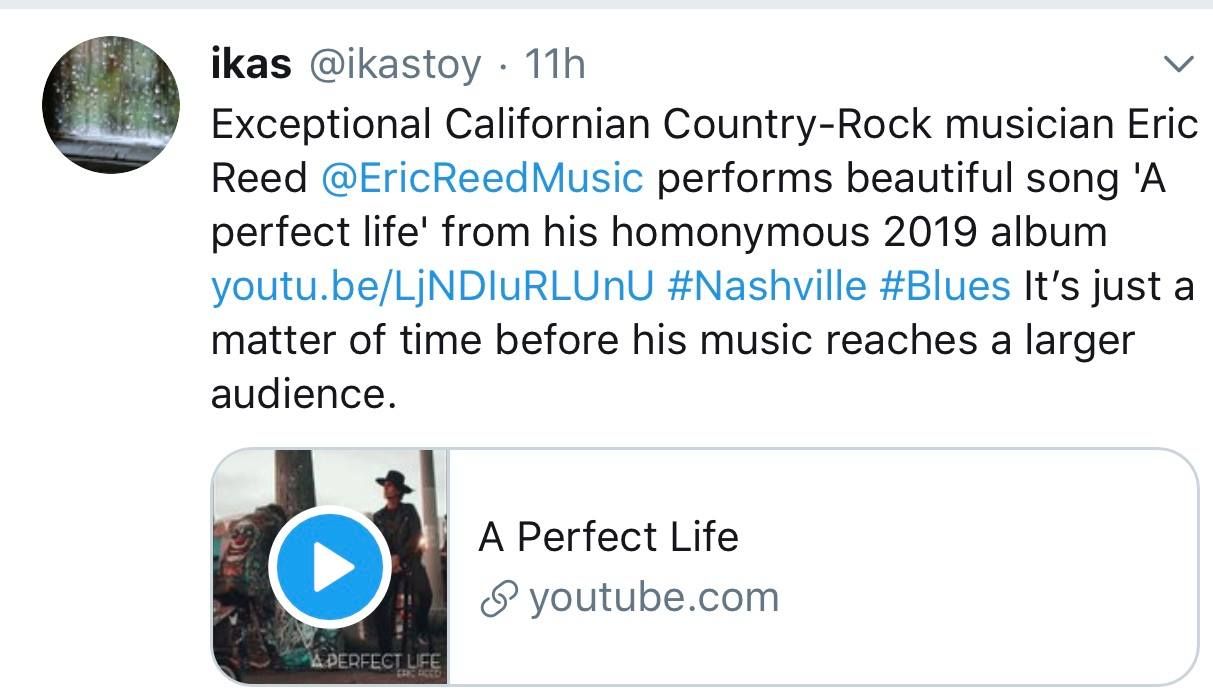Expand the tweet options chevron

coord(1180,65)
